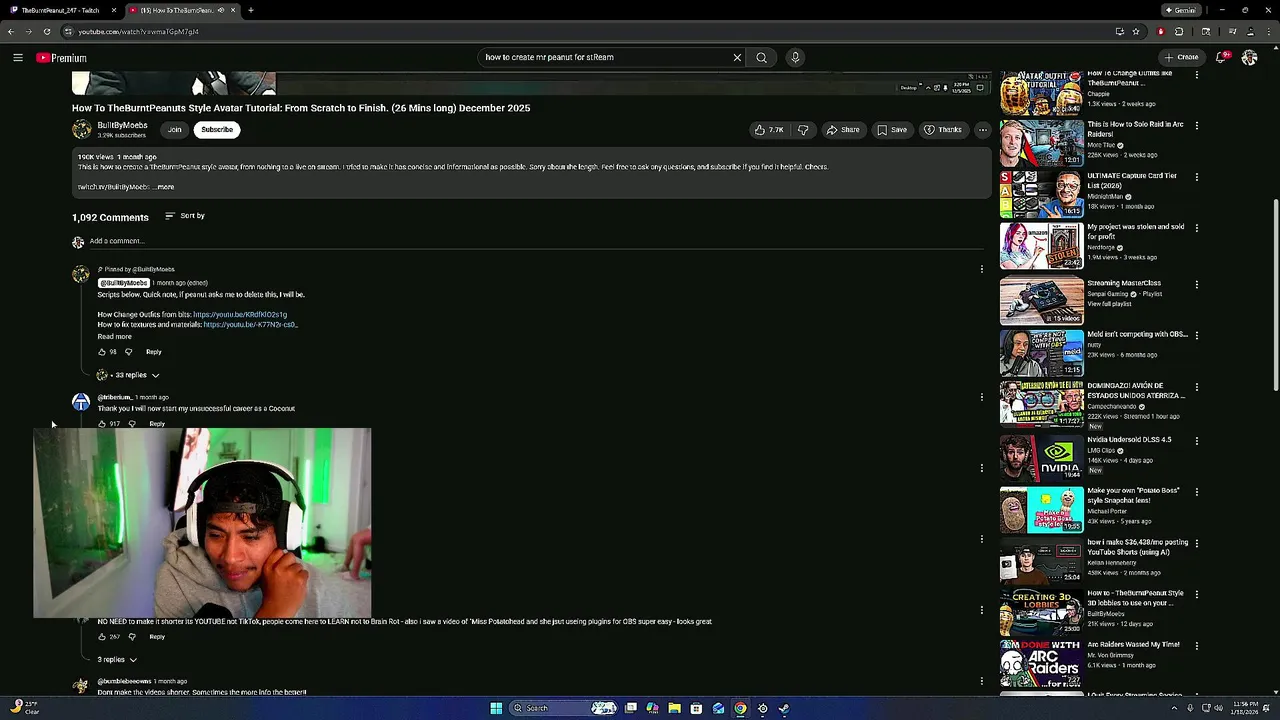The height and width of the screenshot is (720, 1280).
Task: Open Windows Start menu
Action: [x=496, y=708]
